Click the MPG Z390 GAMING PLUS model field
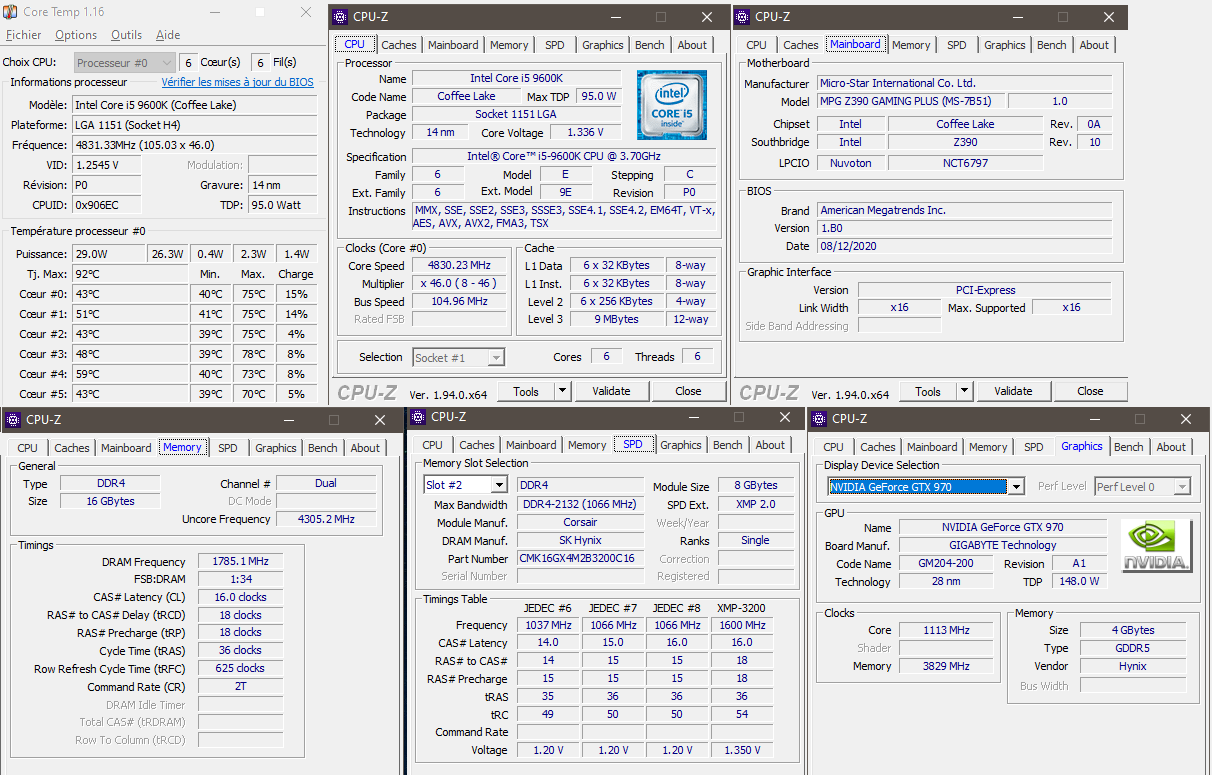The width and height of the screenshot is (1212, 775). pyautogui.click(x=912, y=101)
